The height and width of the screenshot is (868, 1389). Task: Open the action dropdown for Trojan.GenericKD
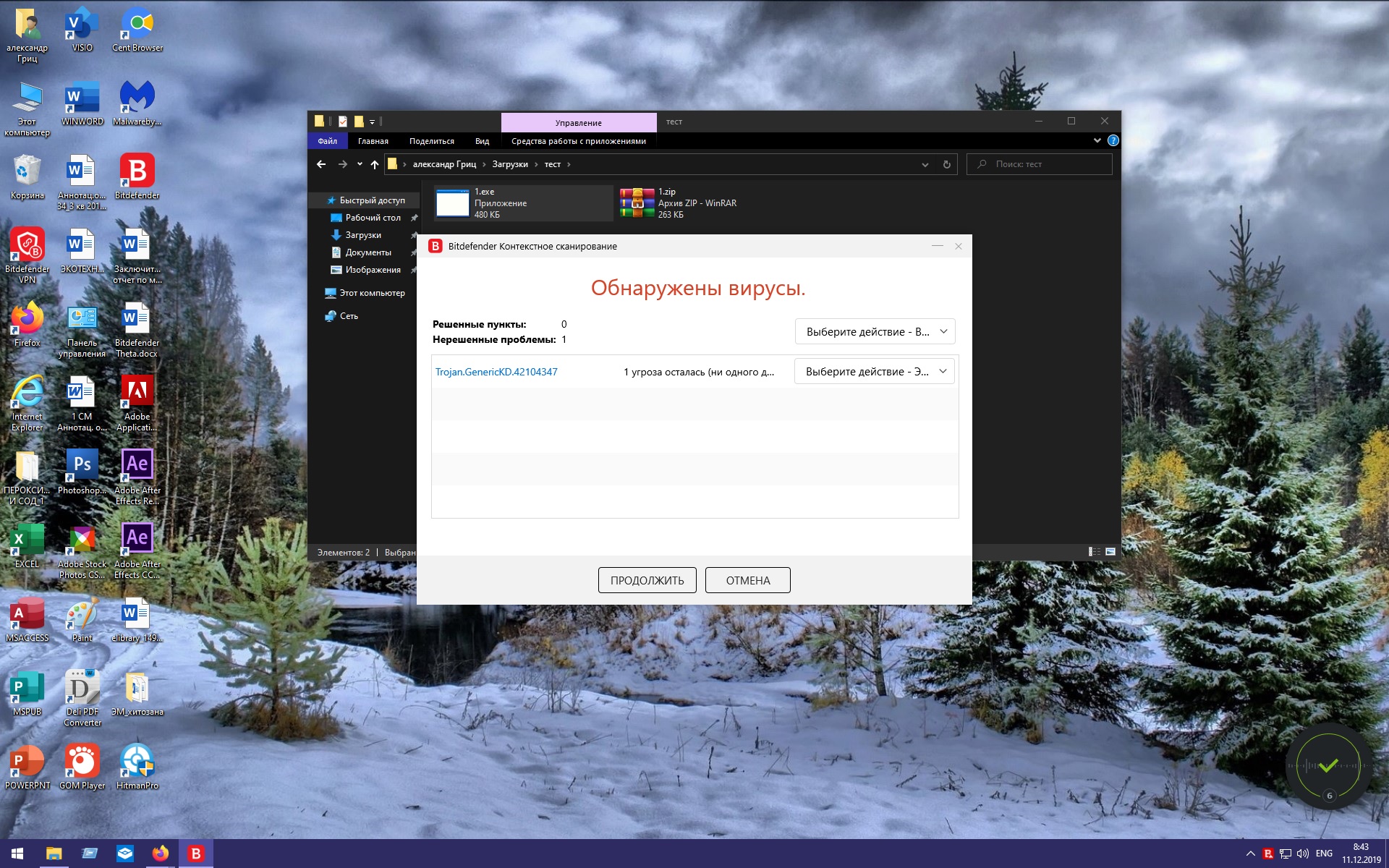click(x=874, y=372)
